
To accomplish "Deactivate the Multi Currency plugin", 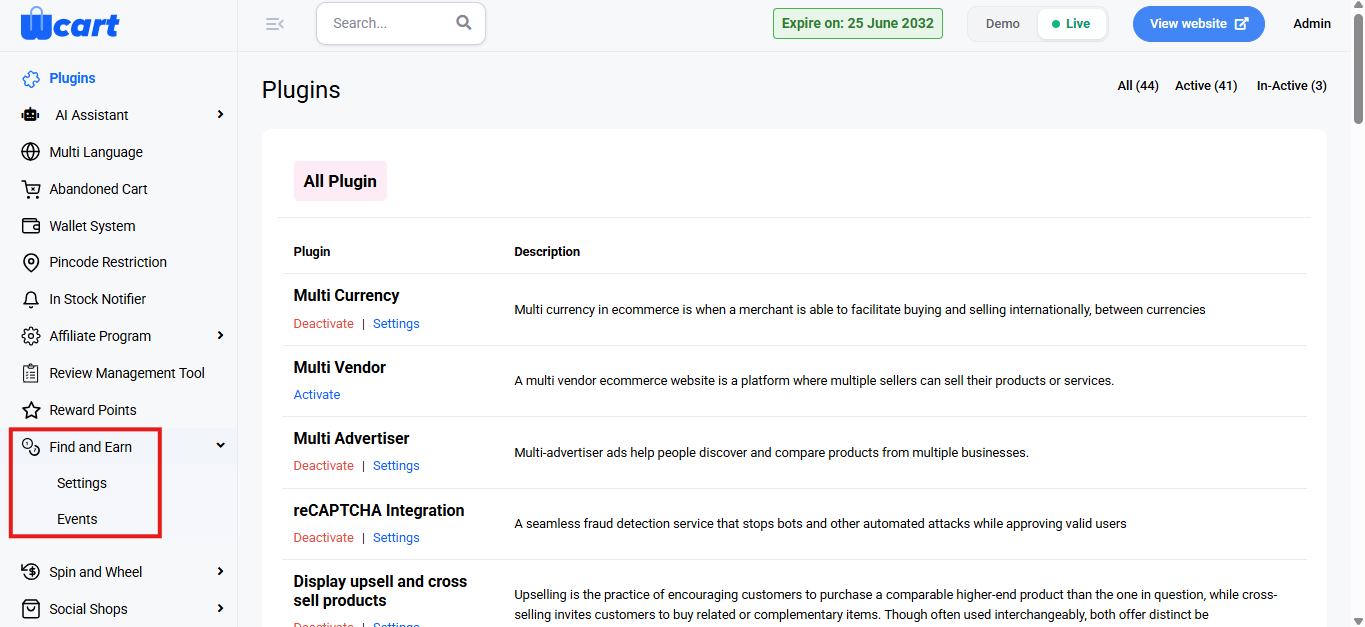I will (323, 324).
